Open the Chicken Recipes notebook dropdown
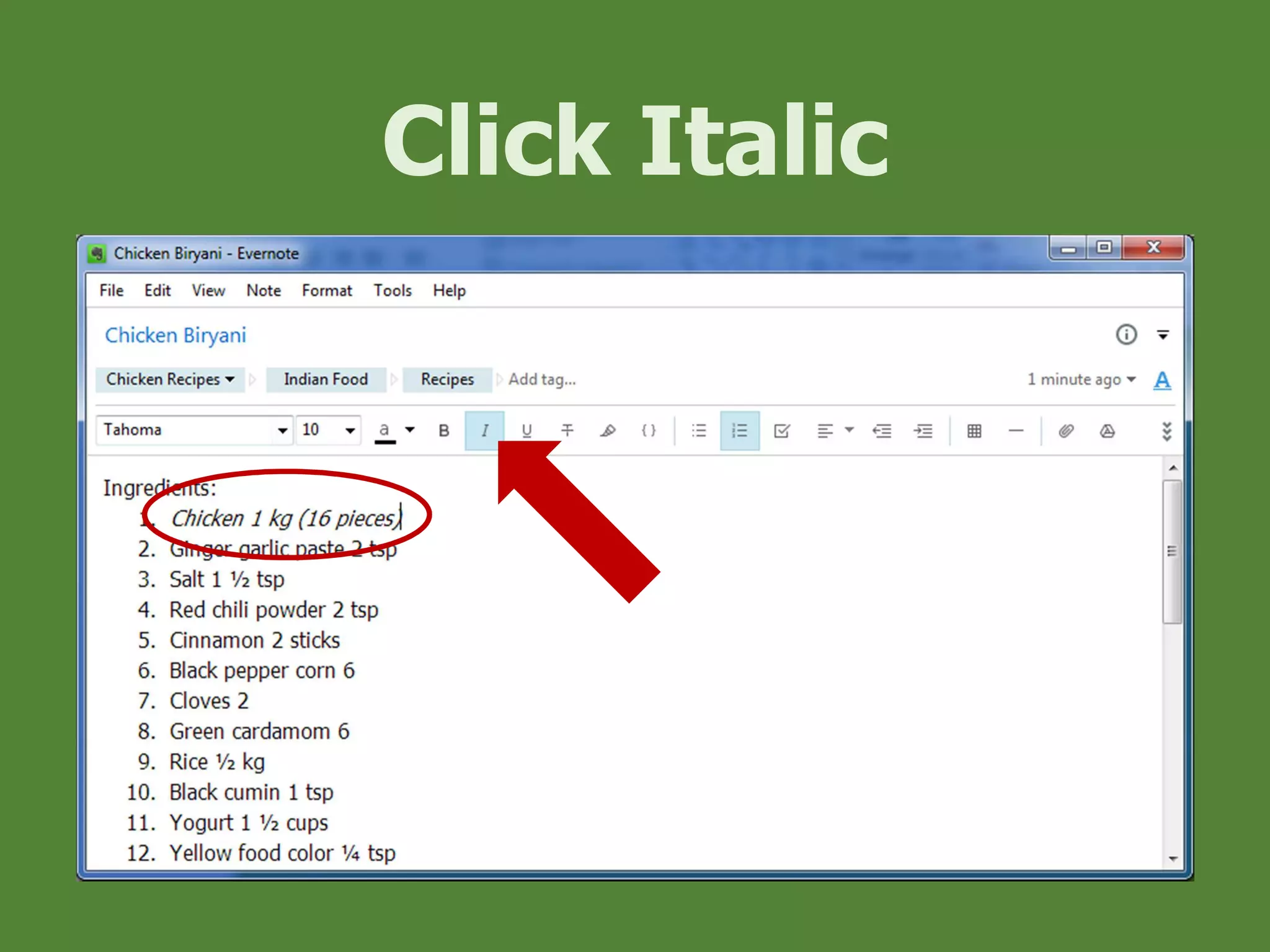Viewport: 1270px width, 952px height. (x=170, y=379)
